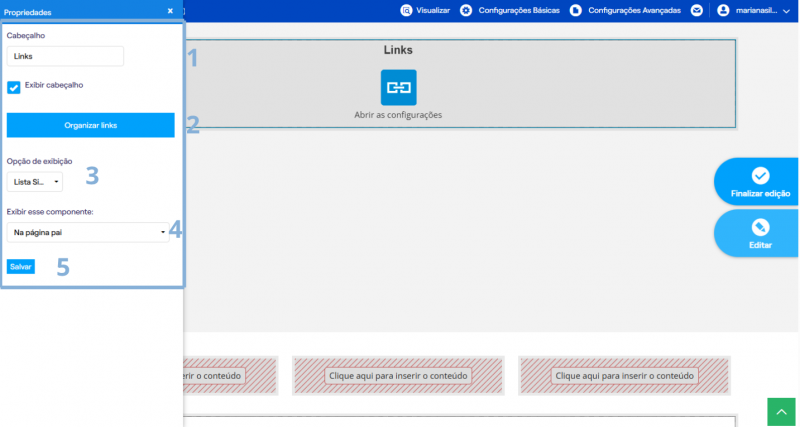Open the Opção de exibição dropdown

35,182
